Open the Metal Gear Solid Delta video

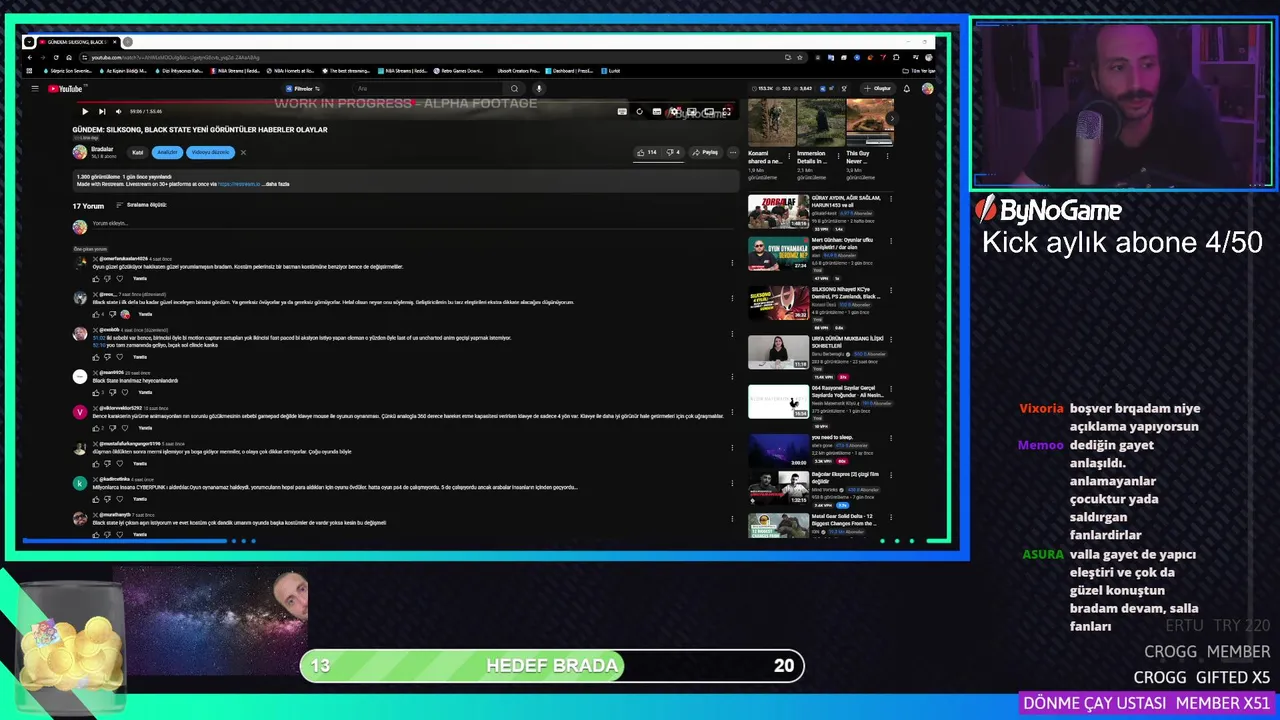(778, 525)
